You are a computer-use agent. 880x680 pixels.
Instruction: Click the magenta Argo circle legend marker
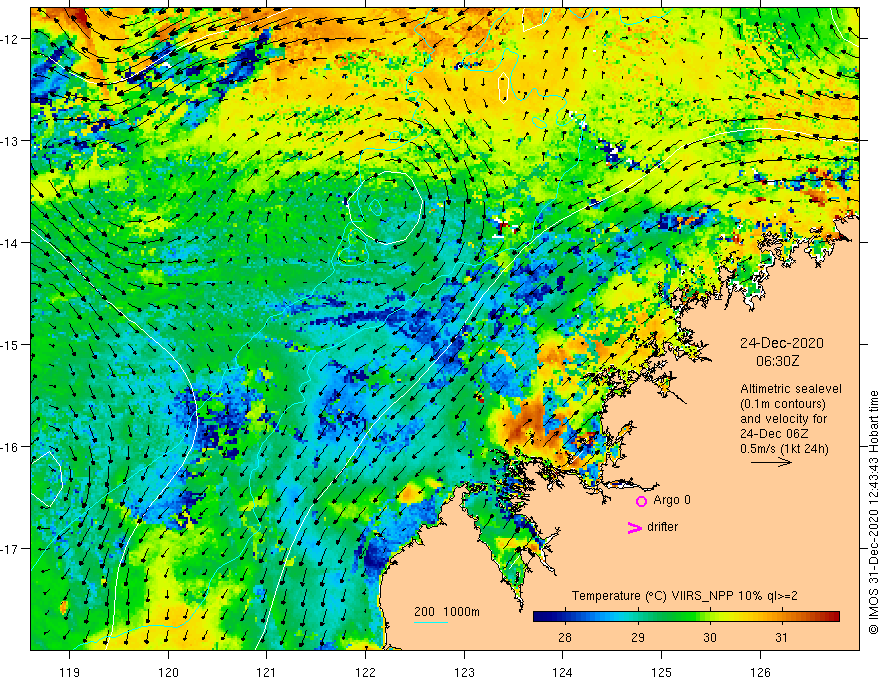click(641, 502)
